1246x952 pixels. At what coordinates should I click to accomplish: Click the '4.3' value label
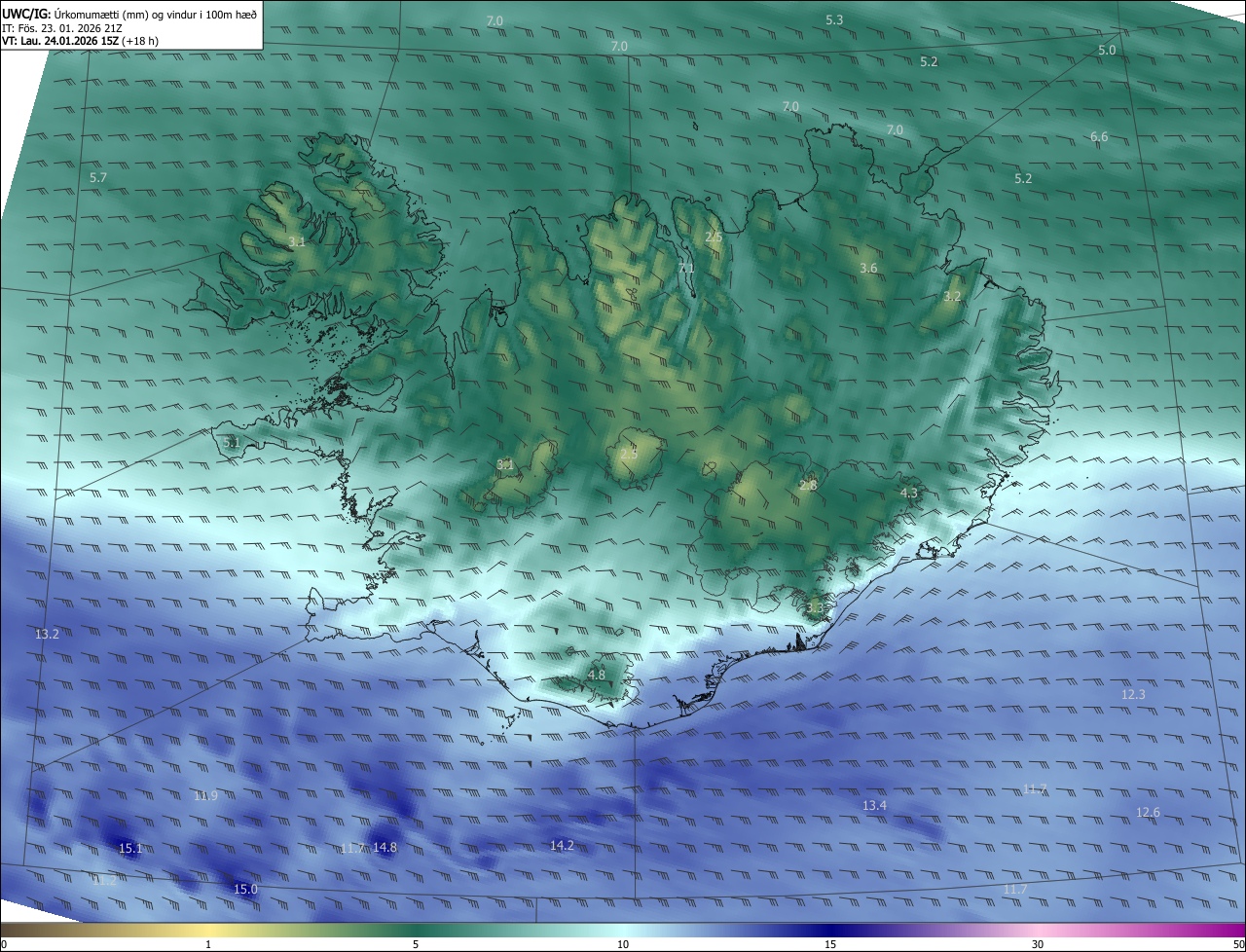pyautogui.click(x=908, y=494)
